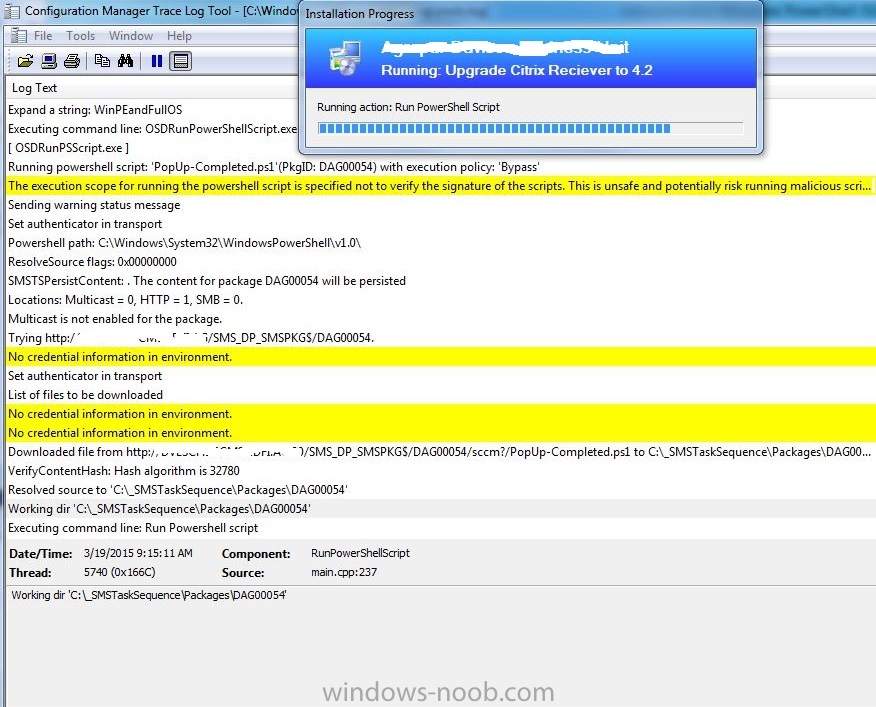Click the Open on server toolbar icon
Image resolution: width=876 pixels, height=707 pixels.
coord(49,61)
